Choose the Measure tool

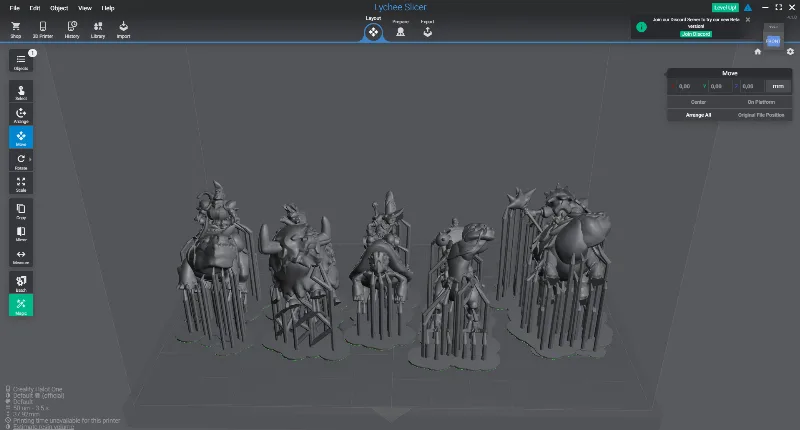(x=21, y=256)
